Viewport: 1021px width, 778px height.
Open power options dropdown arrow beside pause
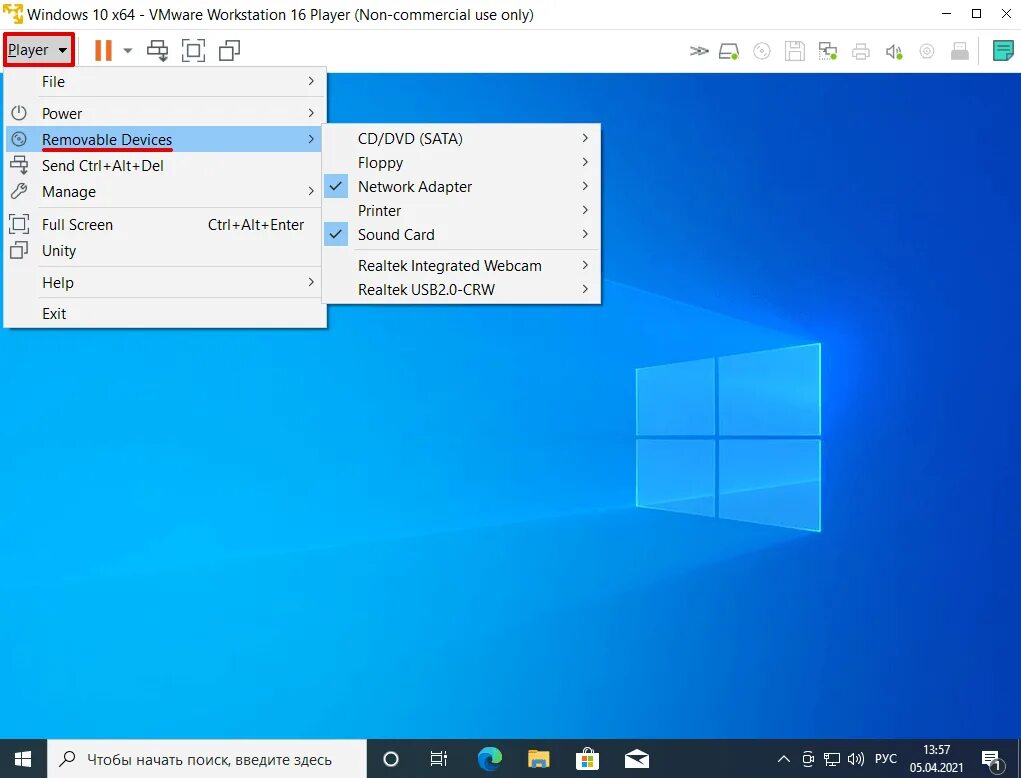[128, 50]
